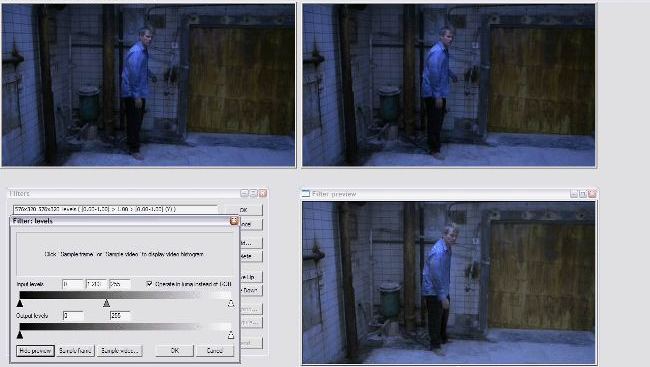Click the histogram display area

(x=125, y=253)
